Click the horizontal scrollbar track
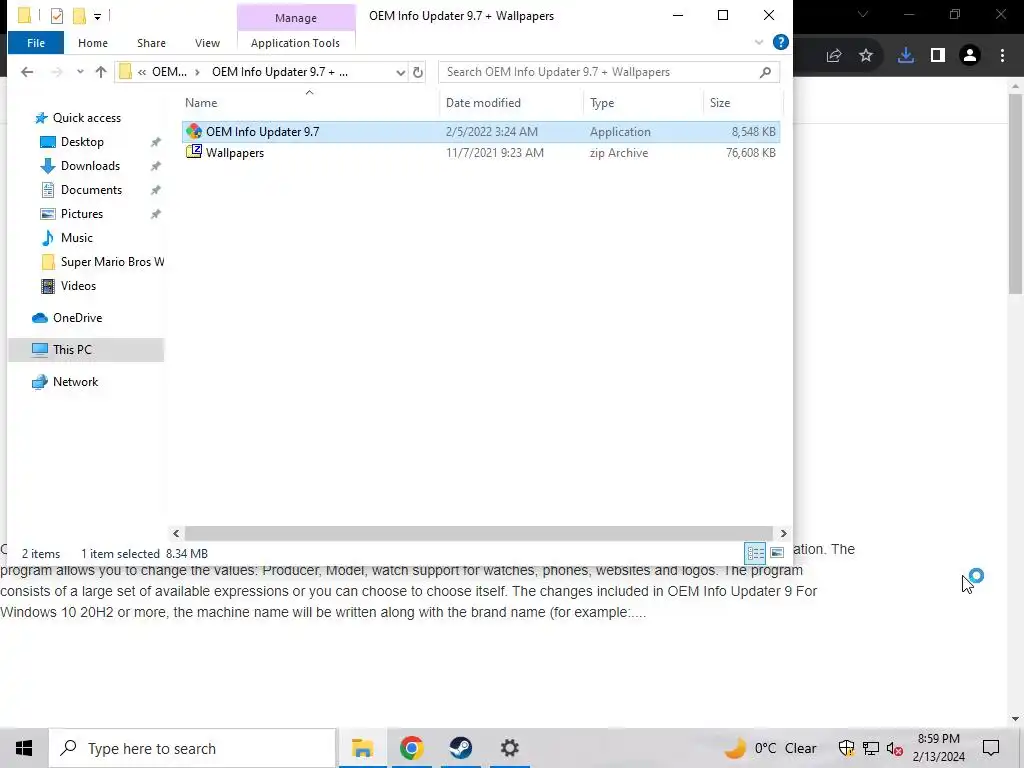Screen dimensions: 1024x768 [478, 534]
